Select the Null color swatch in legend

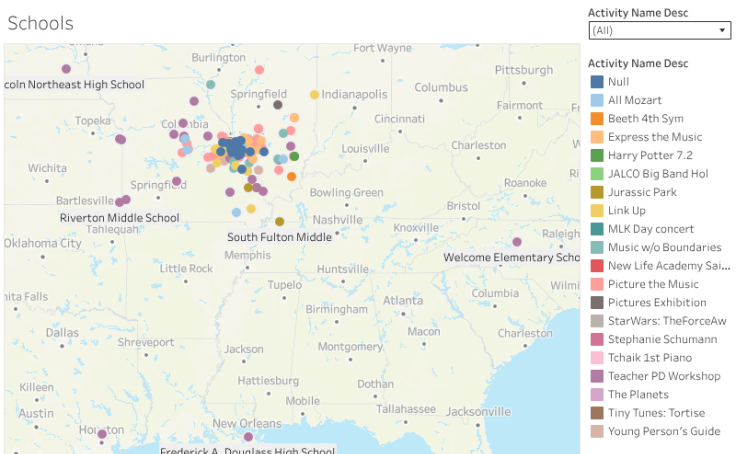coord(597,82)
